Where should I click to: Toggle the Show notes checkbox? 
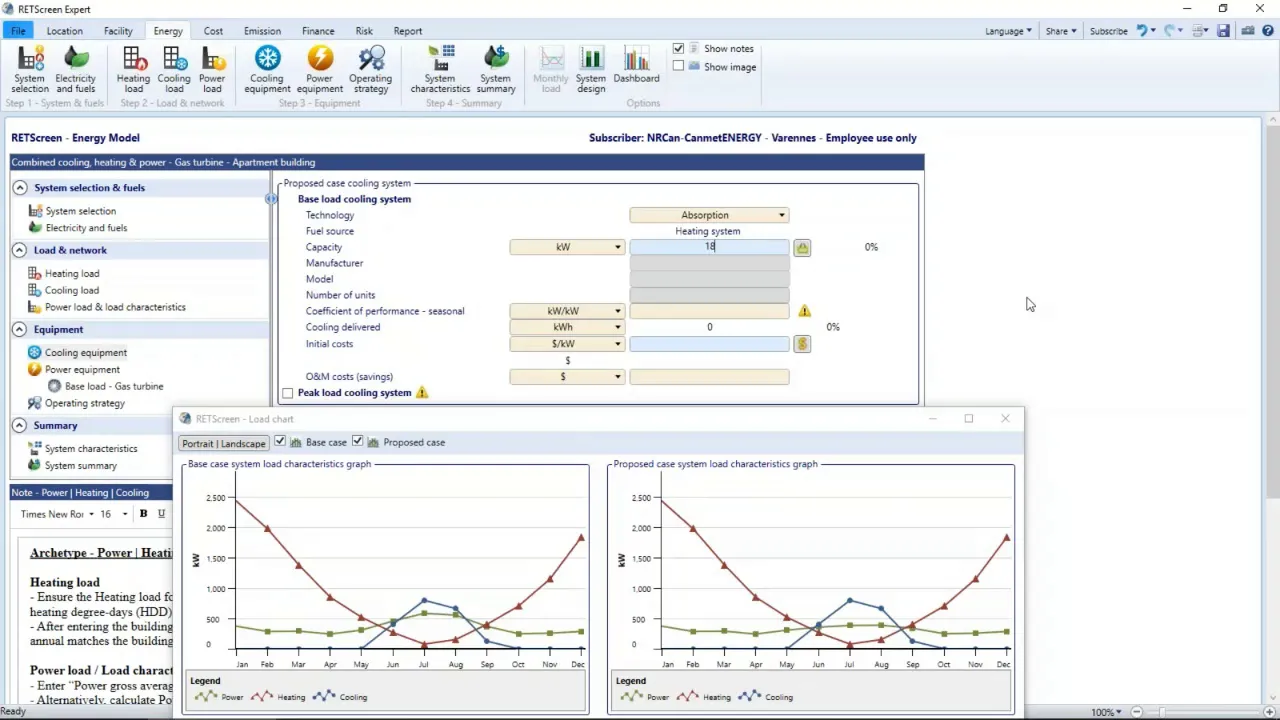(679, 48)
